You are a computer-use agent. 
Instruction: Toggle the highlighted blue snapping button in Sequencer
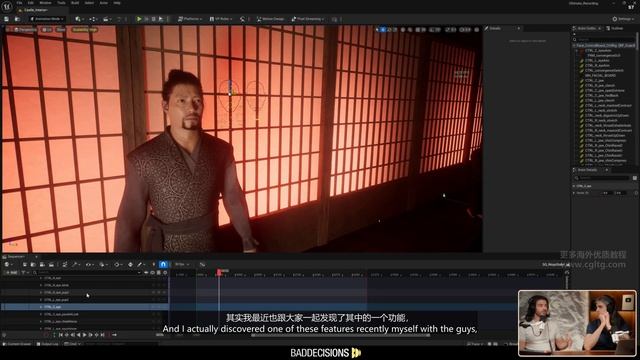(163, 264)
